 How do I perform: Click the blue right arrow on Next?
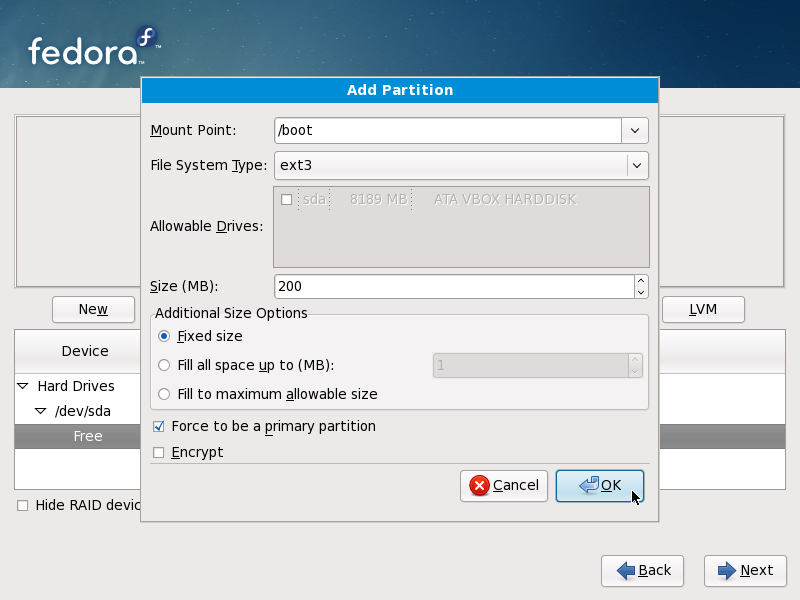(727, 570)
